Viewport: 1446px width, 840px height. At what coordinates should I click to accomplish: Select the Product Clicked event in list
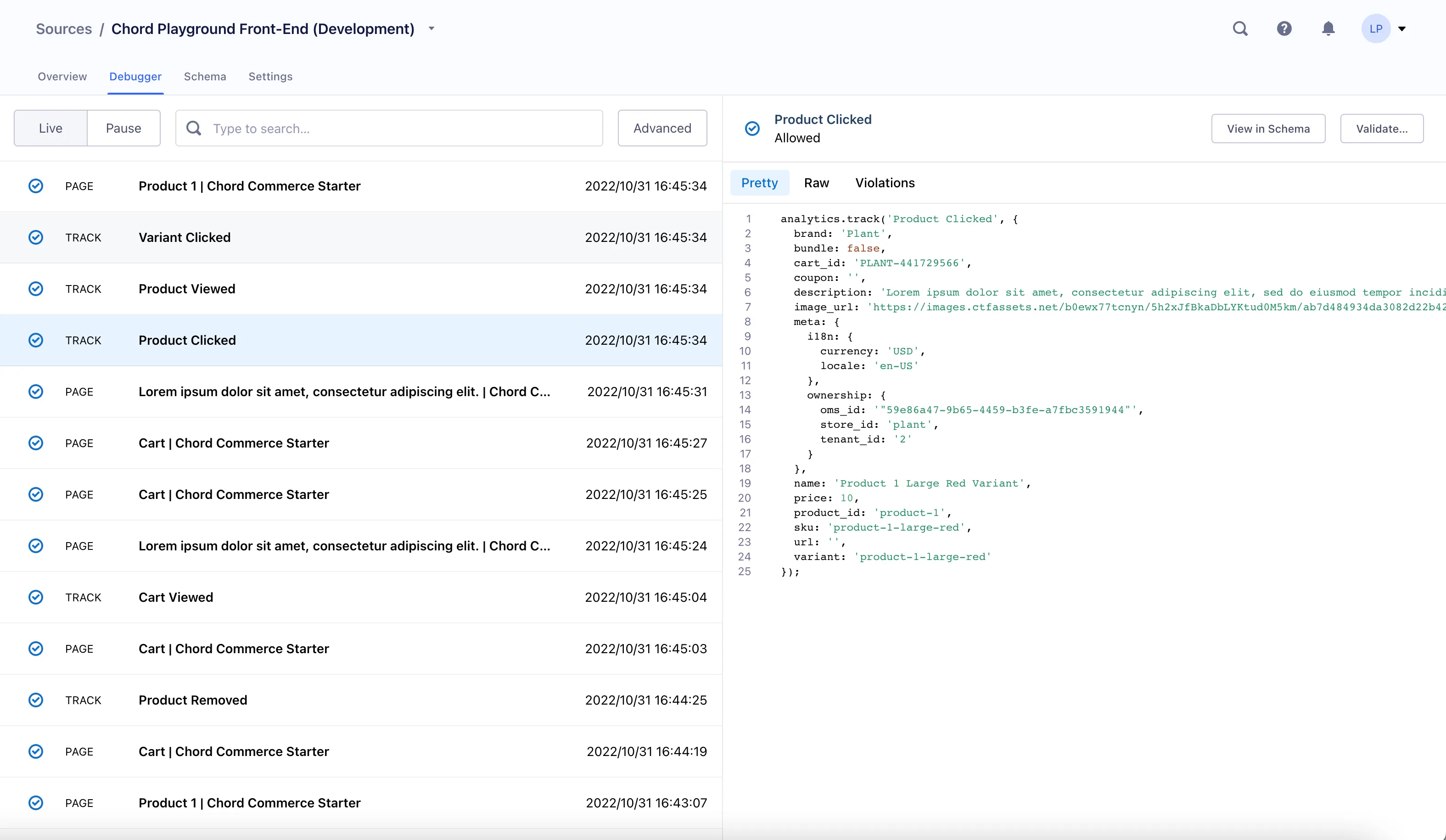coord(361,340)
